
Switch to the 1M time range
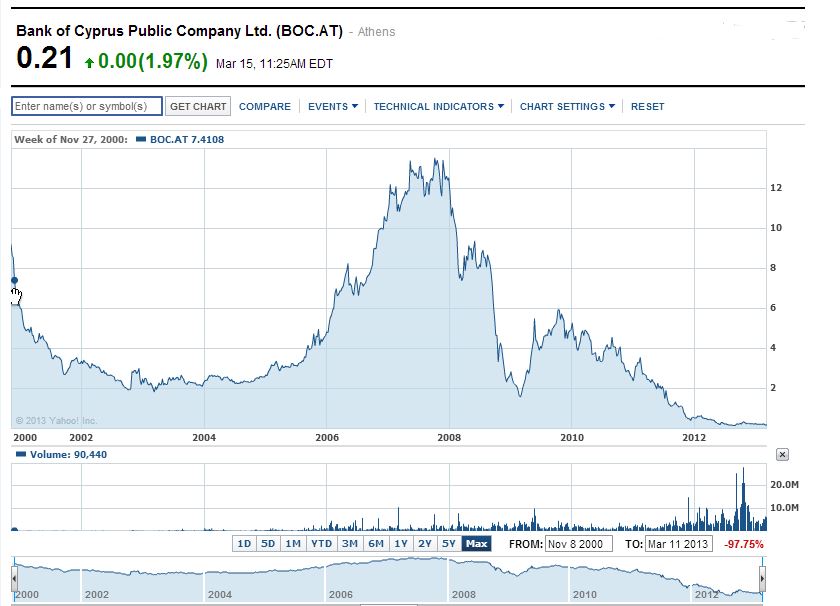coord(293,544)
